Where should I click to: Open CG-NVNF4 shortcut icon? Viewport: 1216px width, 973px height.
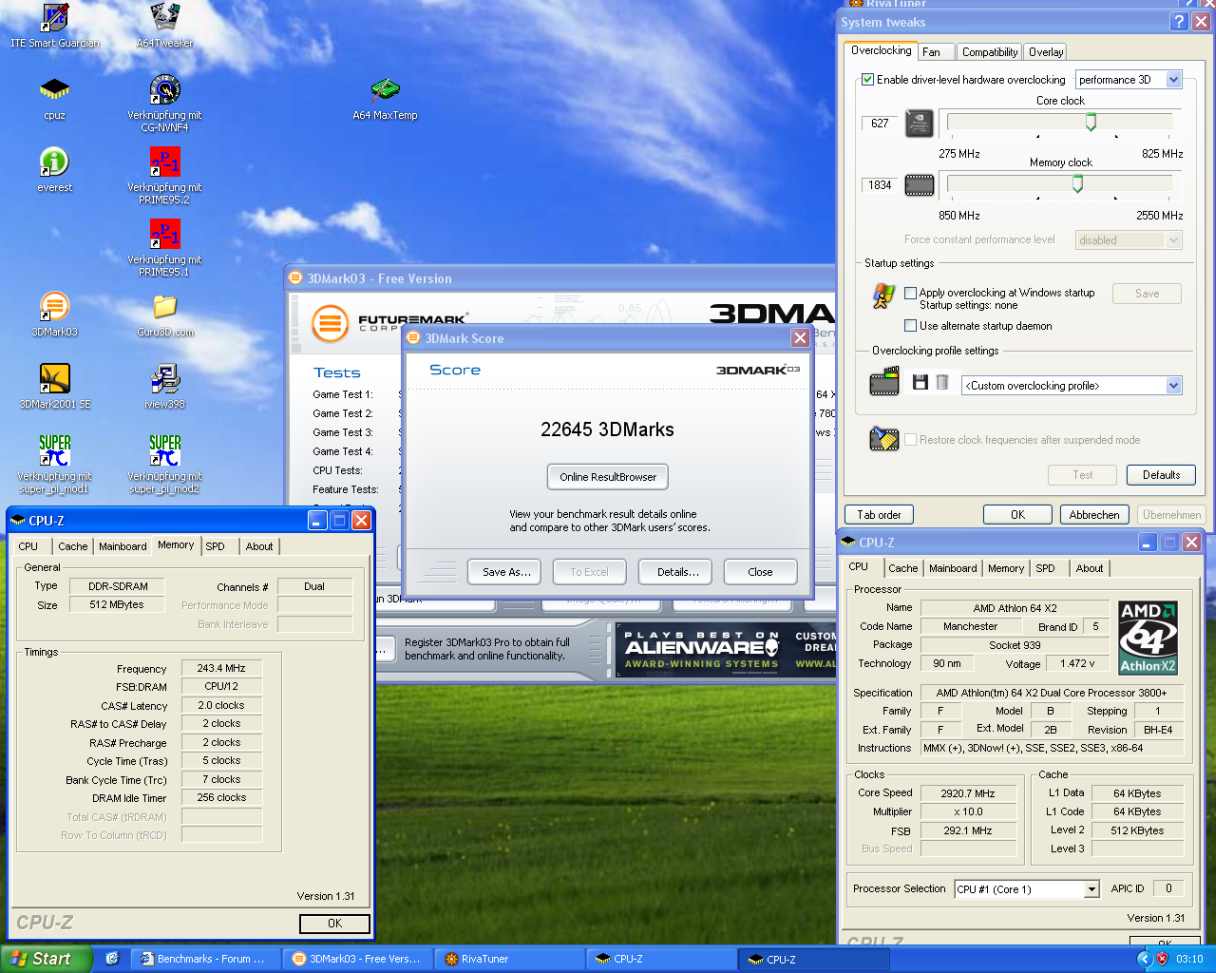coord(165,90)
